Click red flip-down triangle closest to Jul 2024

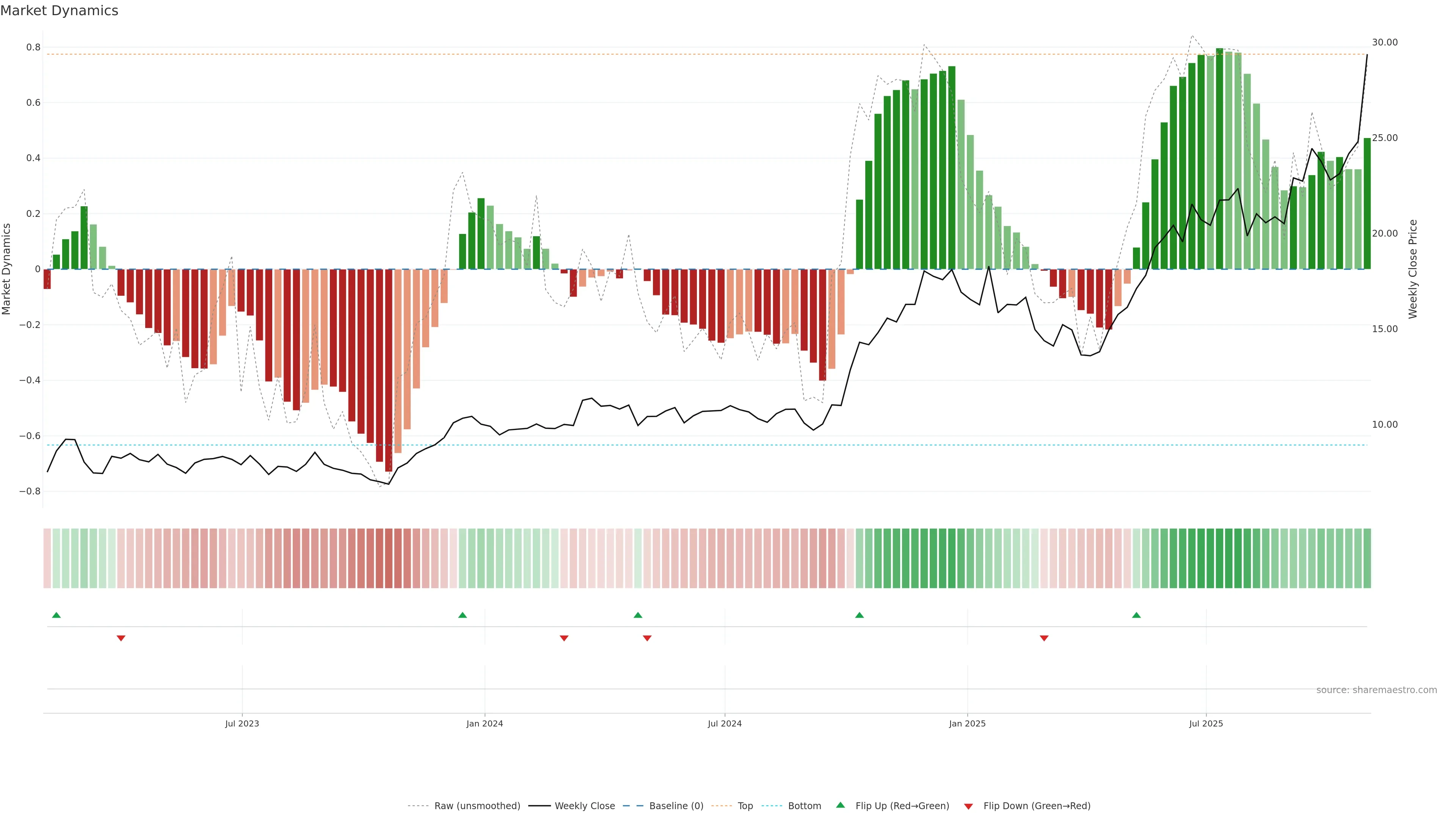tap(647, 638)
